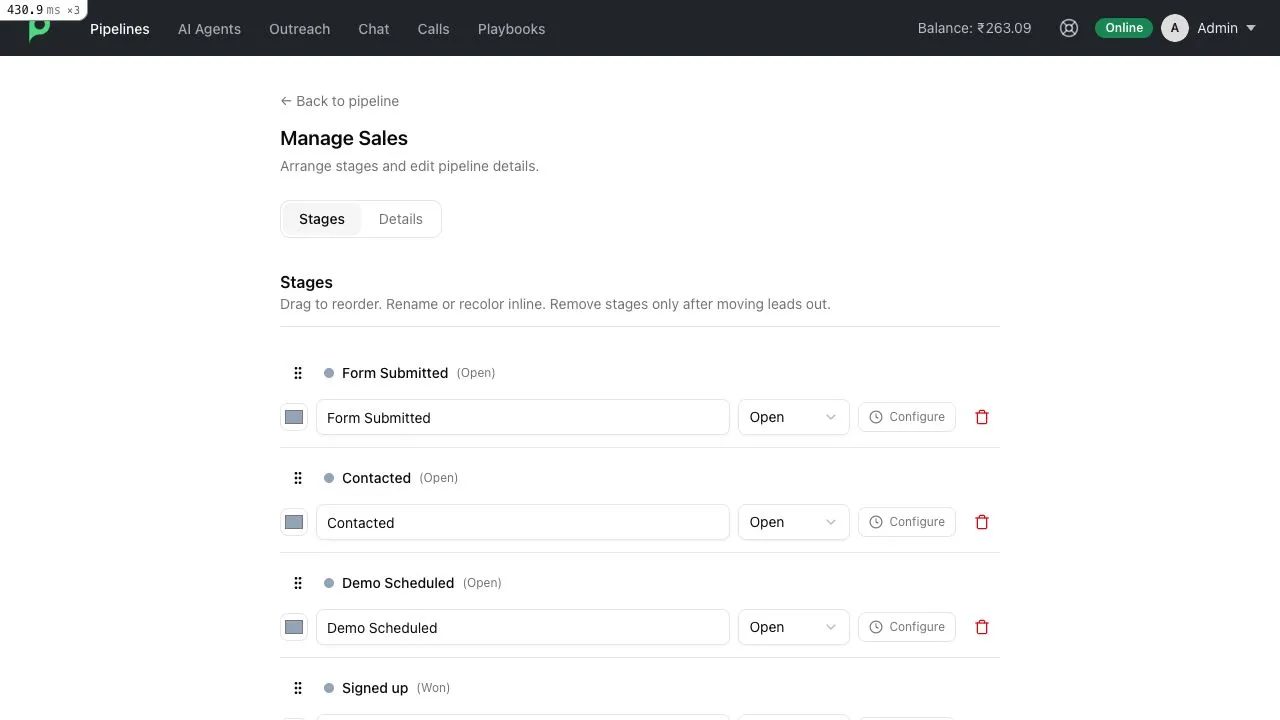Click the drag handle beside the Contacted stage
The width and height of the screenshot is (1280, 720).
(x=297, y=478)
